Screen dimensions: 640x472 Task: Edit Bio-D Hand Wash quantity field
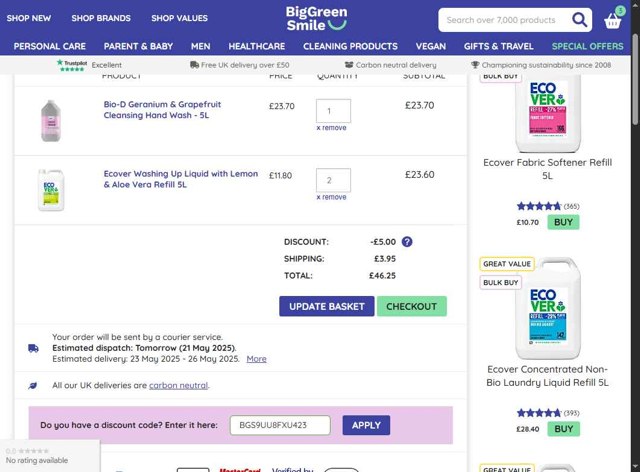[x=333, y=111]
